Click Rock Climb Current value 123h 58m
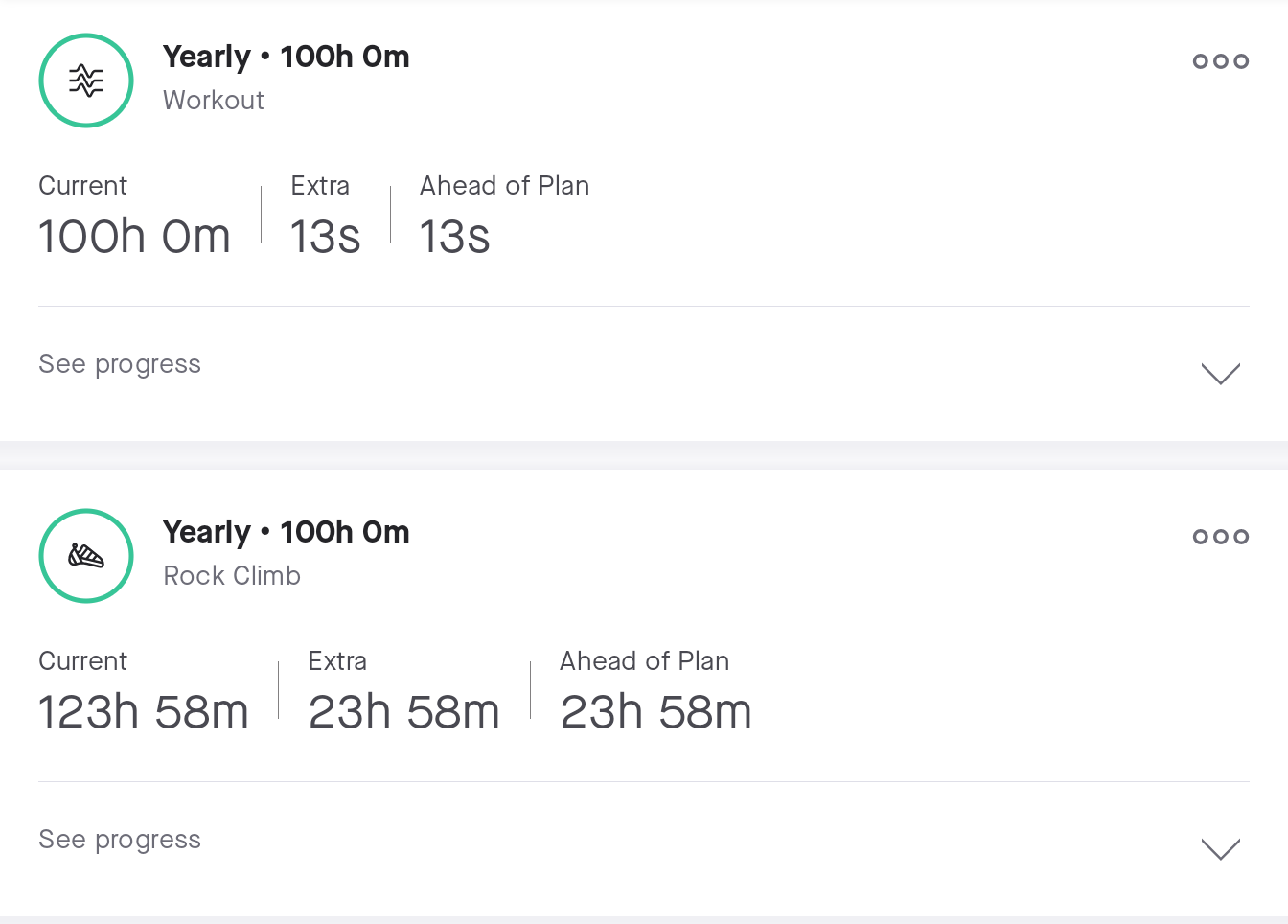Screen dimensions: 1288x924 [144, 712]
